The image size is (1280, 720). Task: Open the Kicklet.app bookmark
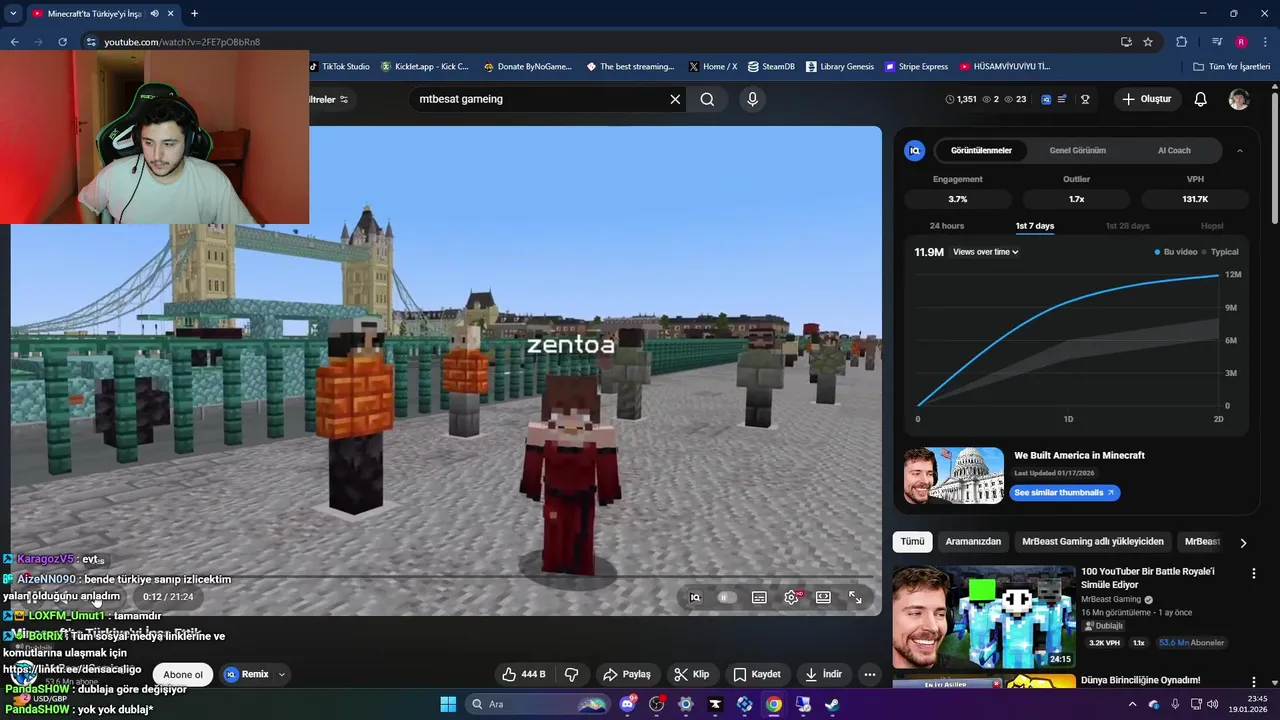(425, 67)
